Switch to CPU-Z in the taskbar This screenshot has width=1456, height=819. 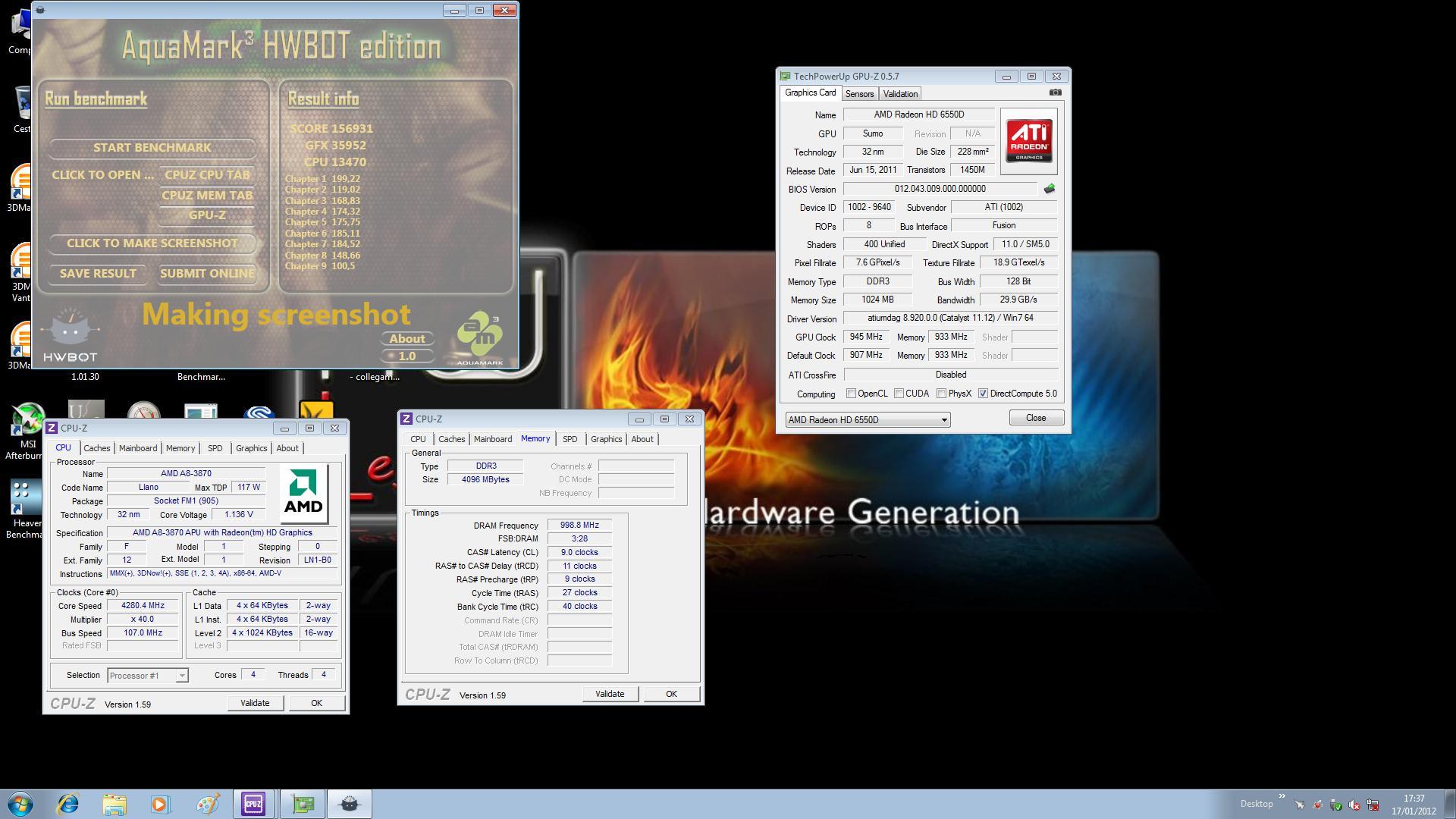coord(253,804)
